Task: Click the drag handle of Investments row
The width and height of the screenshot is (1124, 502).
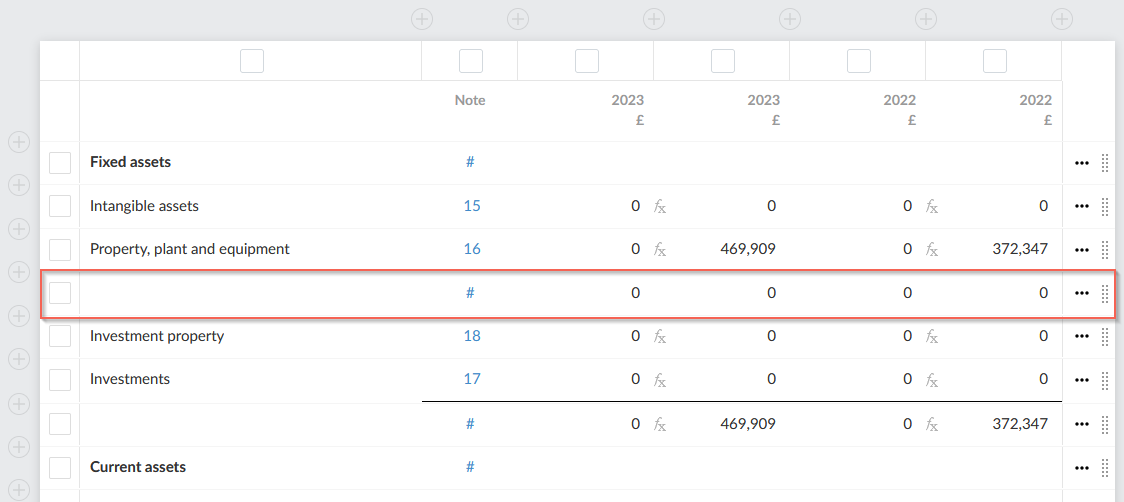Action: [x=1105, y=379]
